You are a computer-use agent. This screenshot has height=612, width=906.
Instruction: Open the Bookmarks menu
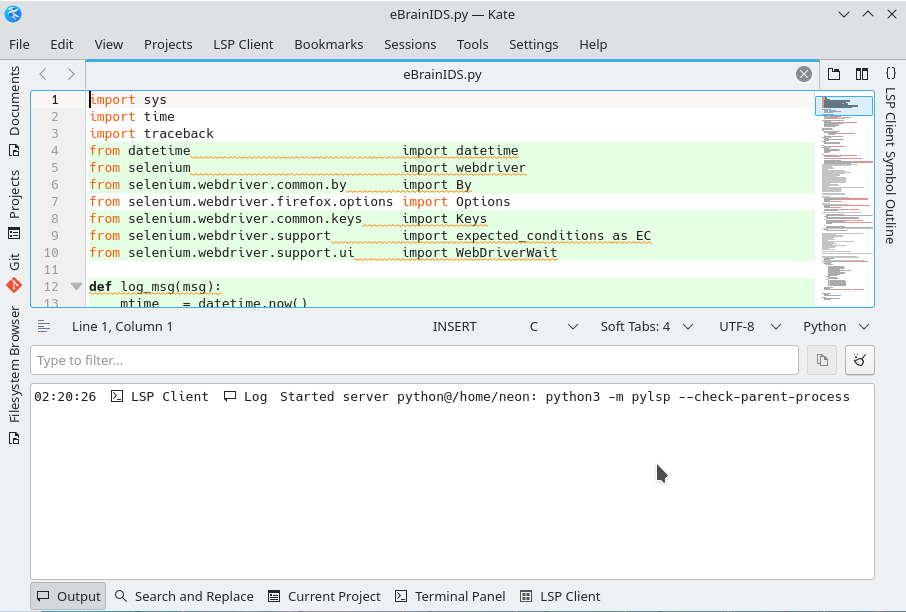[x=329, y=44]
